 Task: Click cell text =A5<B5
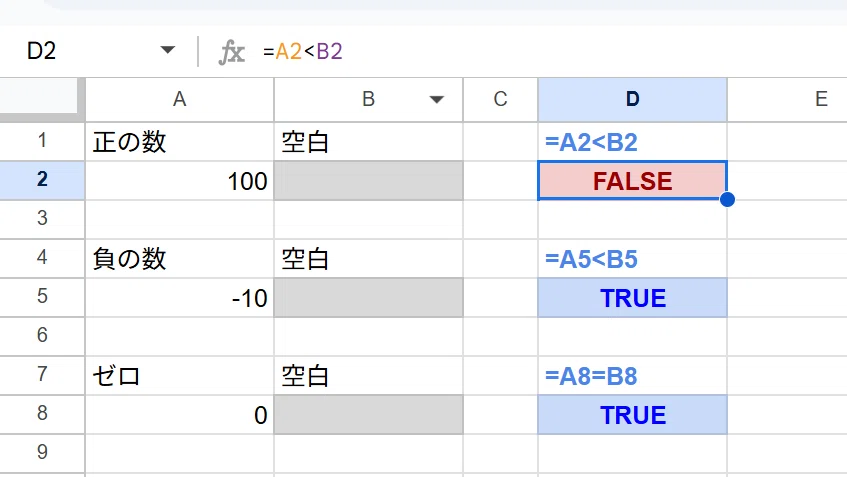click(x=591, y=259)
